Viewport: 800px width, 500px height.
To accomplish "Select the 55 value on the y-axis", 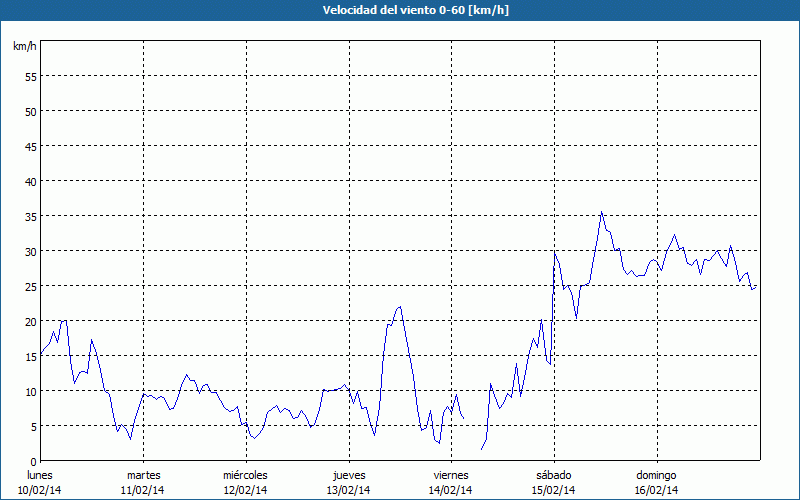I will click(x=30, y=76).
